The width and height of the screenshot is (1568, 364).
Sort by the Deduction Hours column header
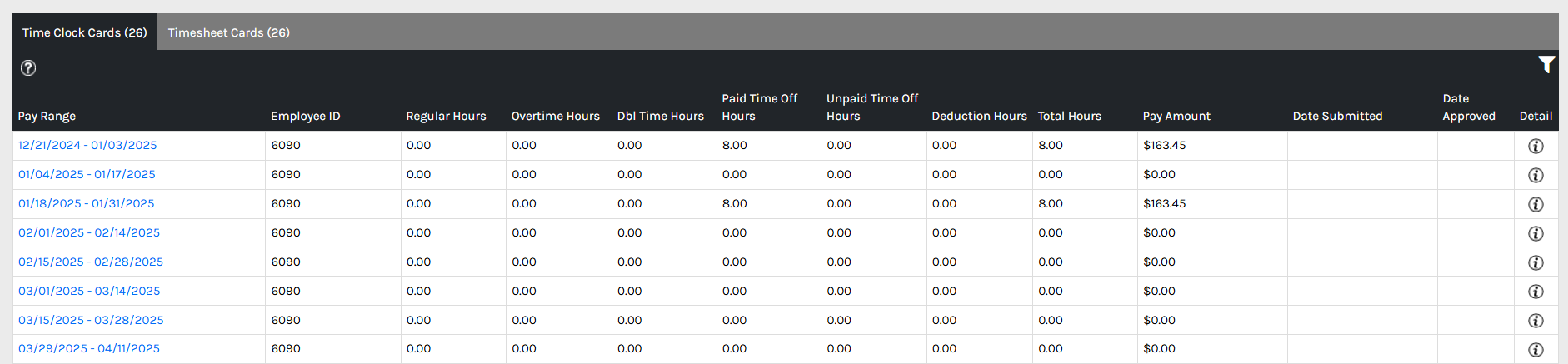tap(979, 116)
